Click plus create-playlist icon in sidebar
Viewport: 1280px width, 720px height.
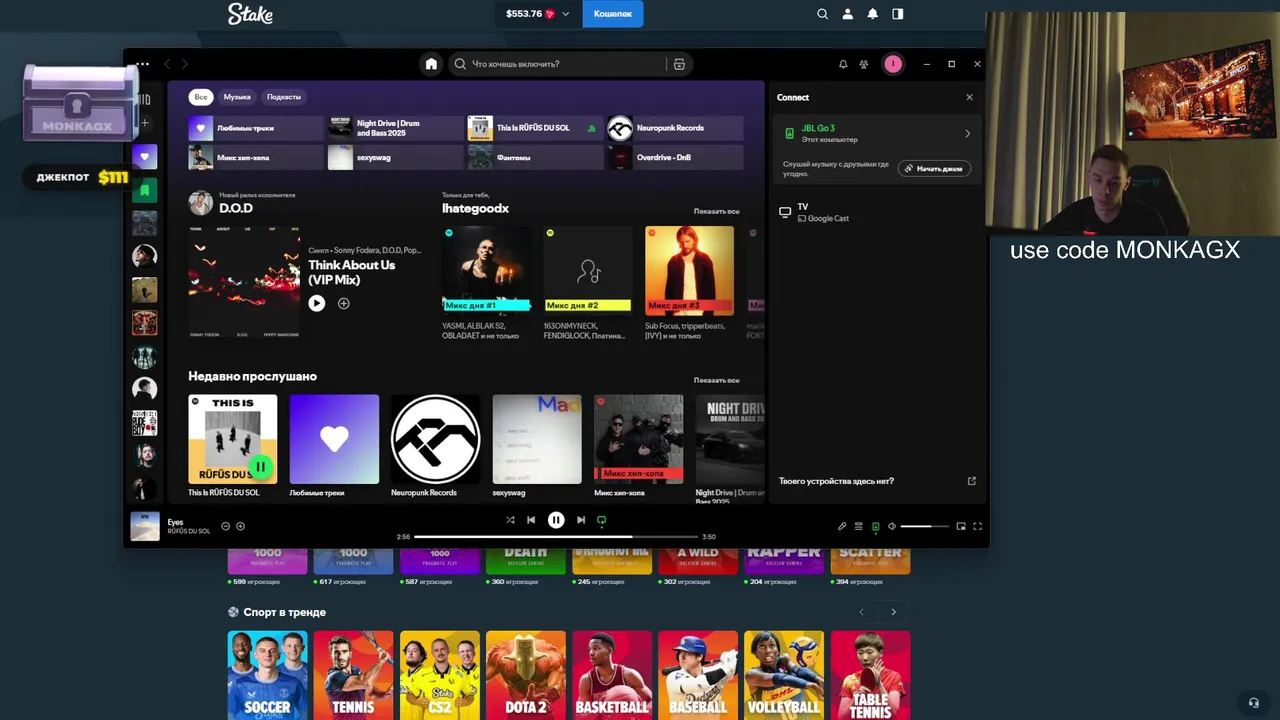click(x=145, y=123)
